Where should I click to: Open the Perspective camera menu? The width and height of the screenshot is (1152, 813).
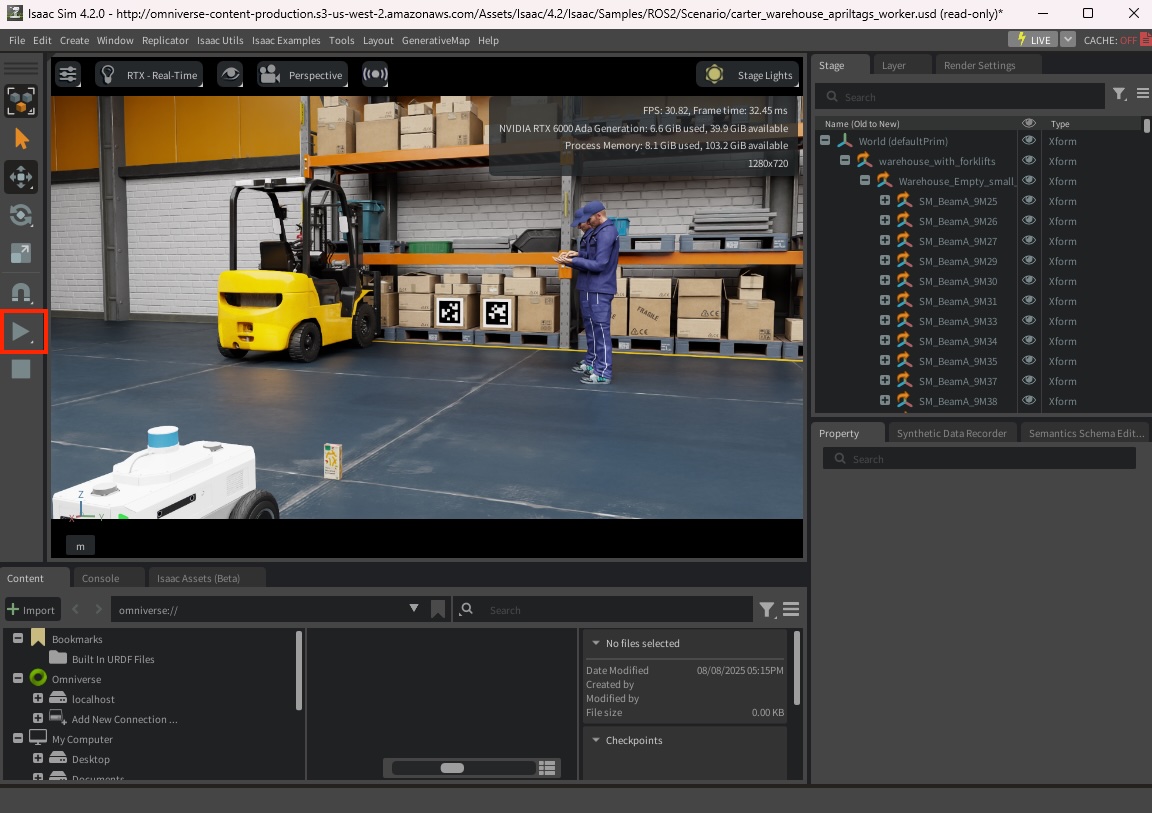point(302,75)
